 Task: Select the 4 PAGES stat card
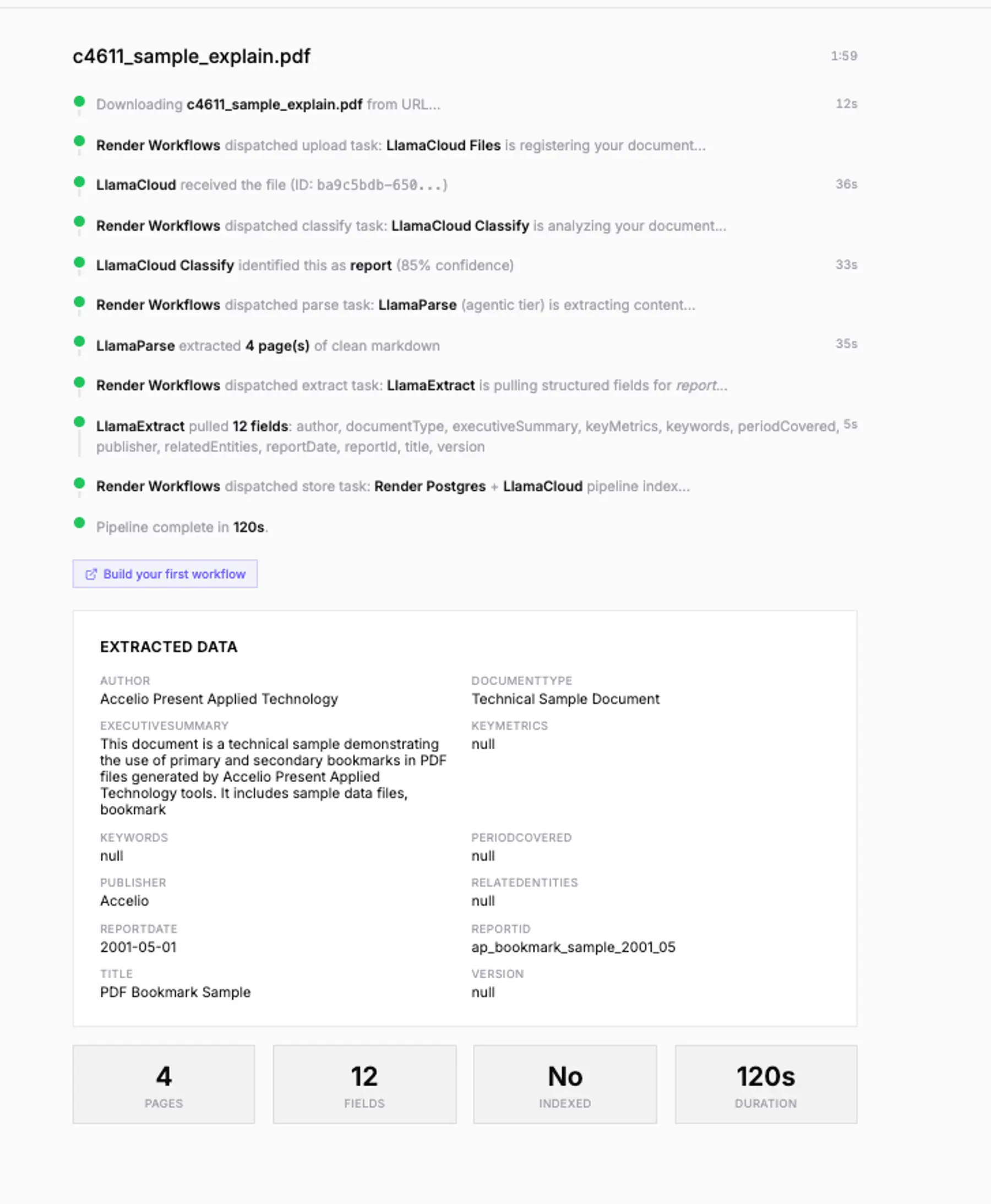pos(164,1084)
